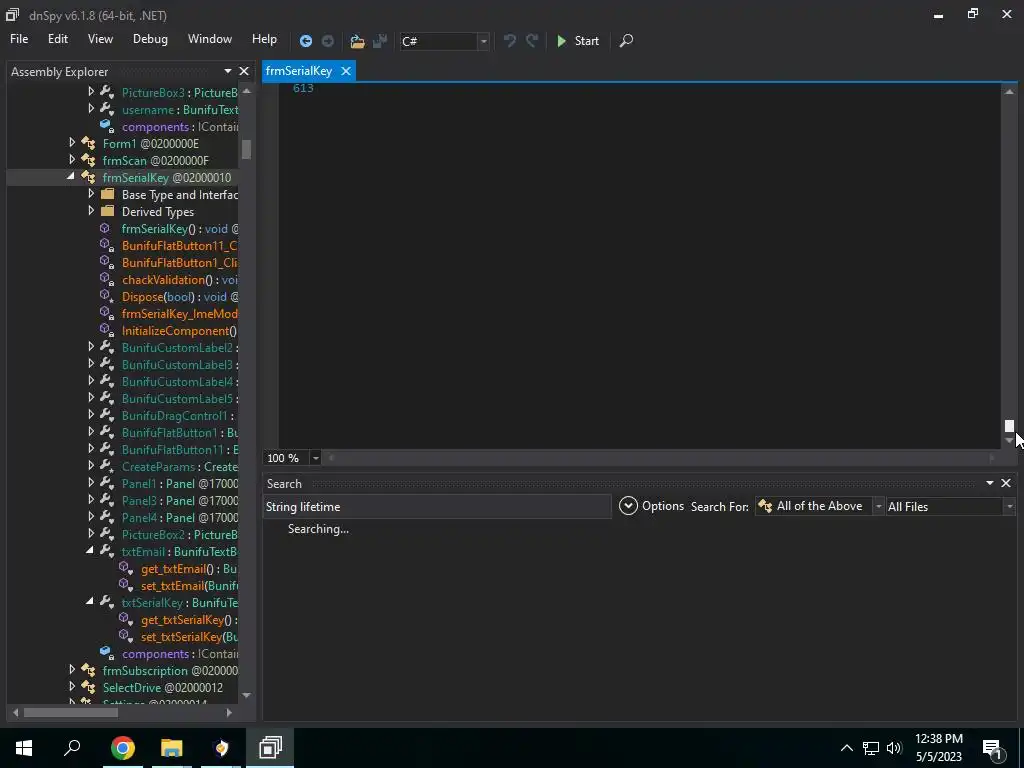1024x768 pixels.
Task: Open Windows taskbar search
Action: pyautogui.click(x=72, y=748)
